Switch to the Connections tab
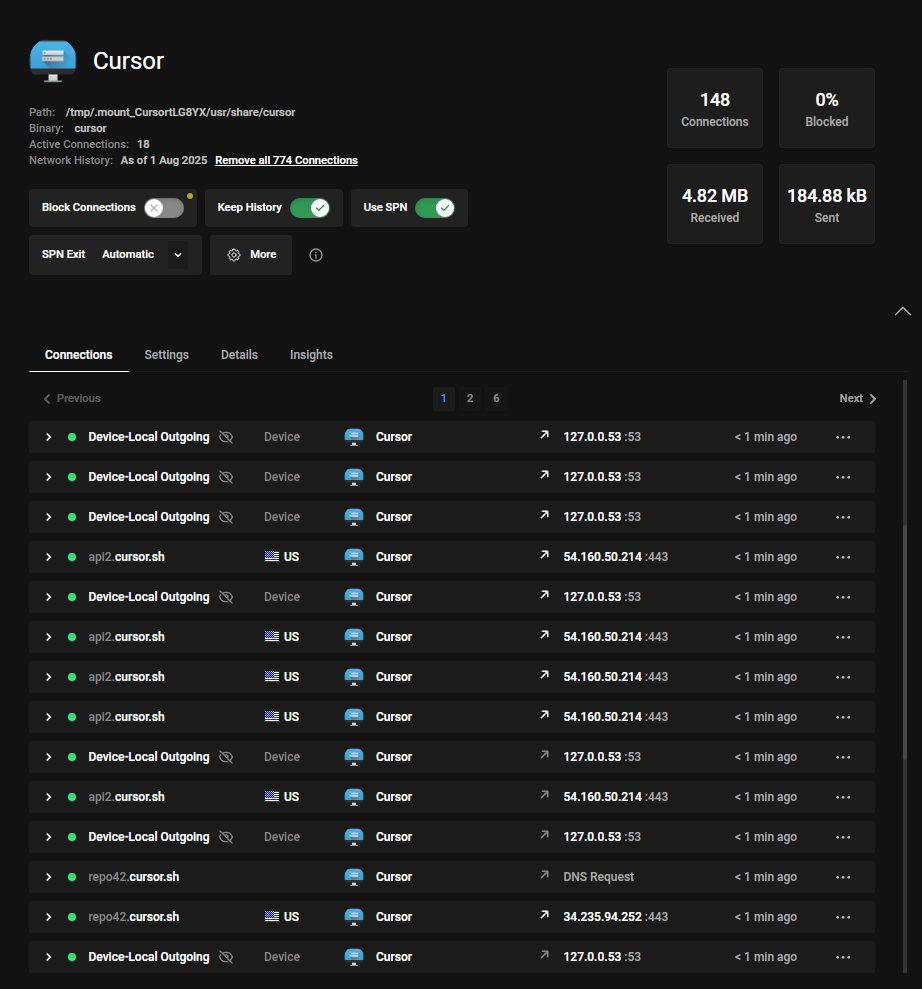Screen dimensions: 922x989 79,354
